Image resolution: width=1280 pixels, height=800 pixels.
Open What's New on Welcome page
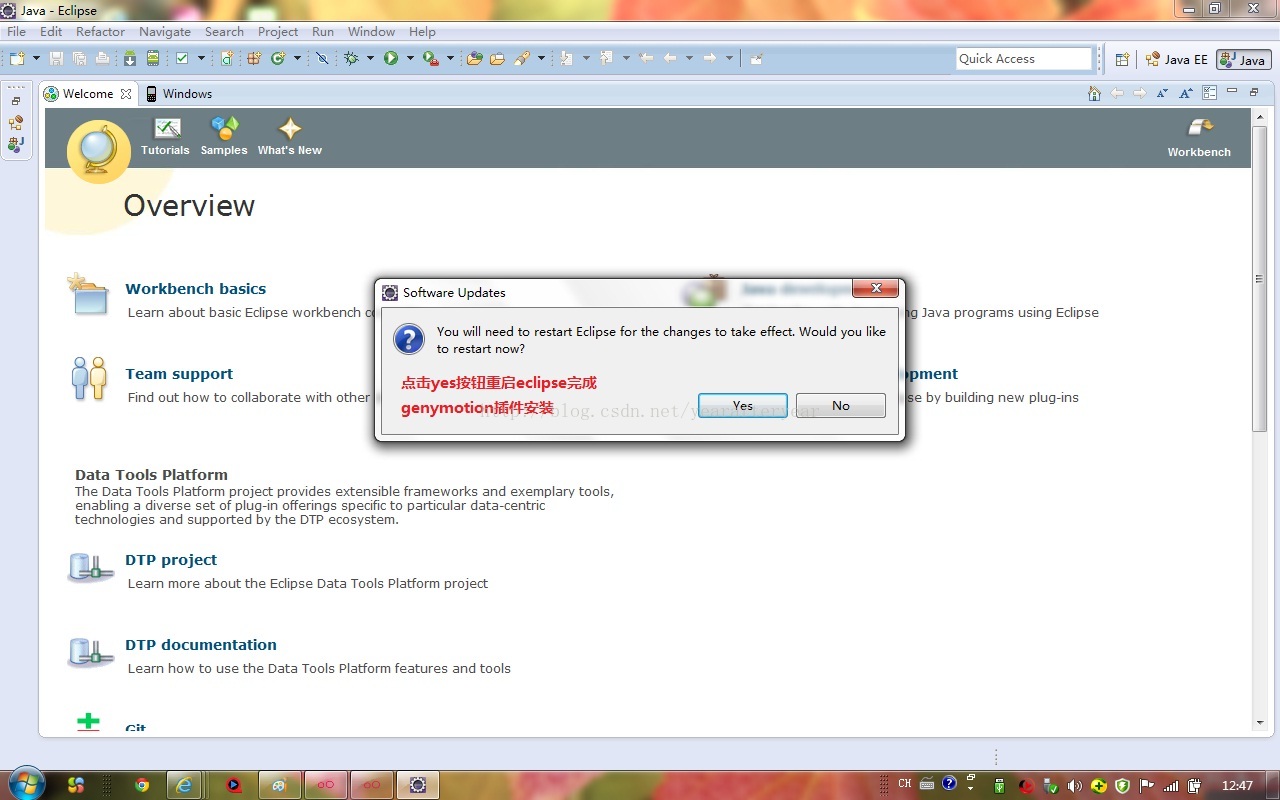[x=290, y=136]
